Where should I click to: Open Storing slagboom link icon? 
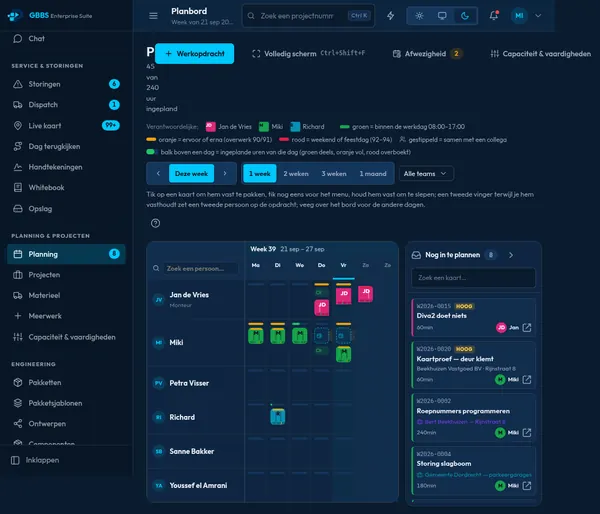point(527,485)
